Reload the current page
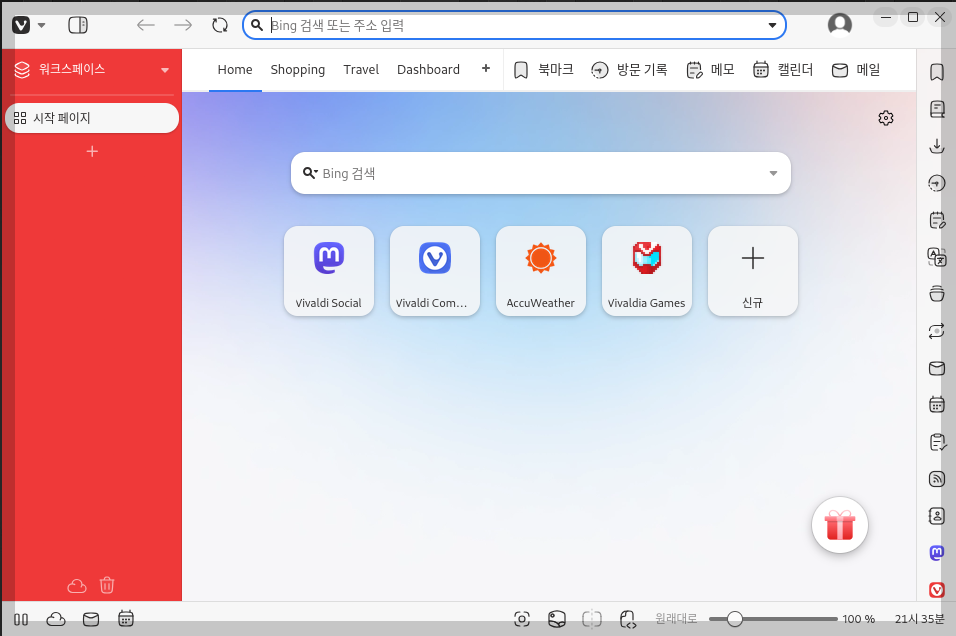 pos(220,25)
